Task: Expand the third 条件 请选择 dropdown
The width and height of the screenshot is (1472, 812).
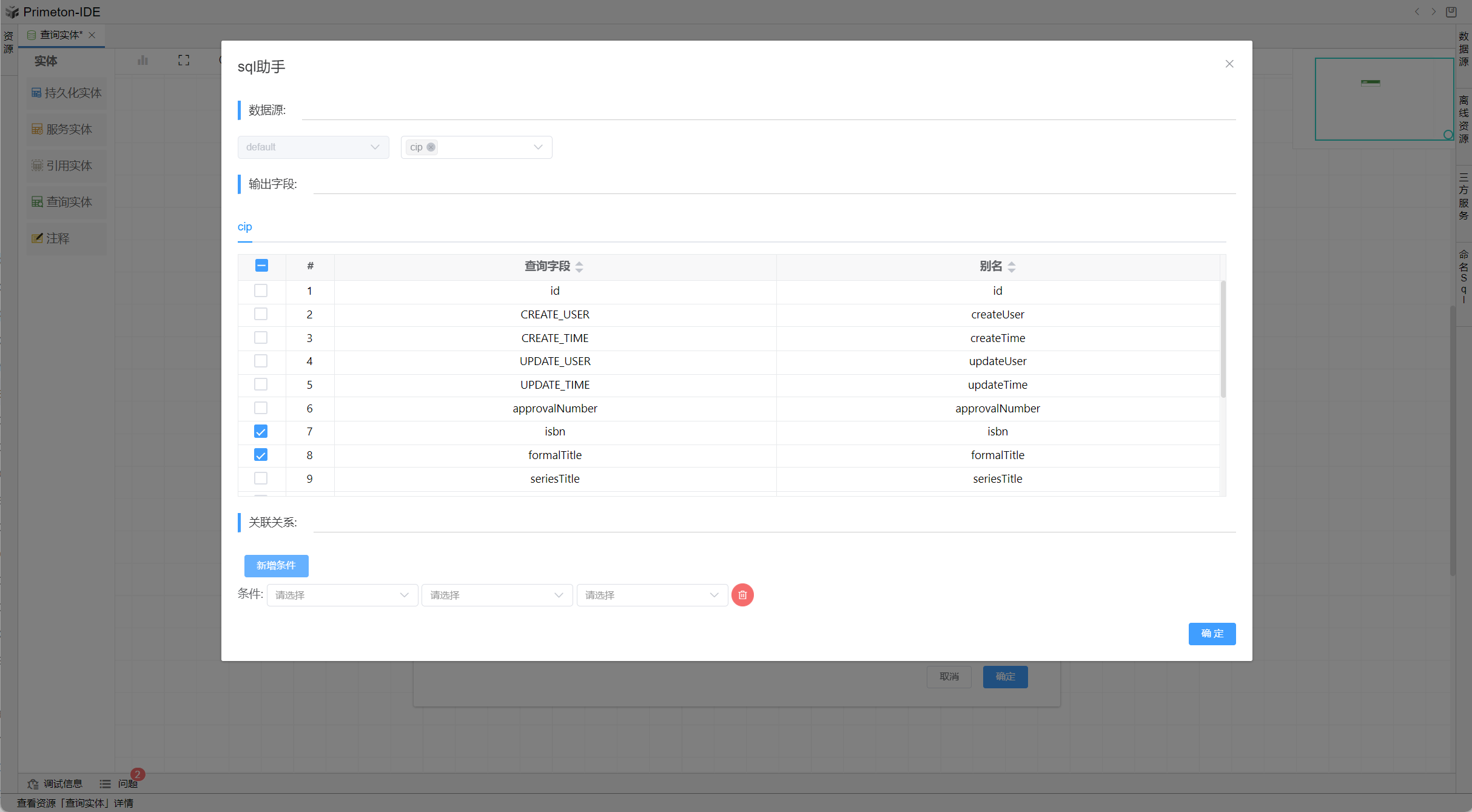Action: [652, 595]
